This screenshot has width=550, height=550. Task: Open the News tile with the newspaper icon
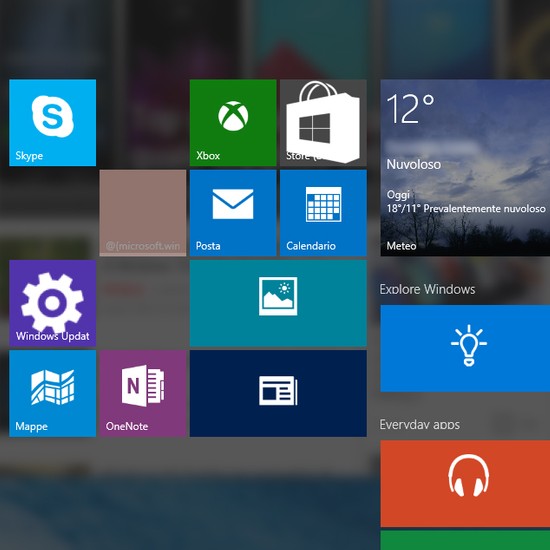click(278, 393)
